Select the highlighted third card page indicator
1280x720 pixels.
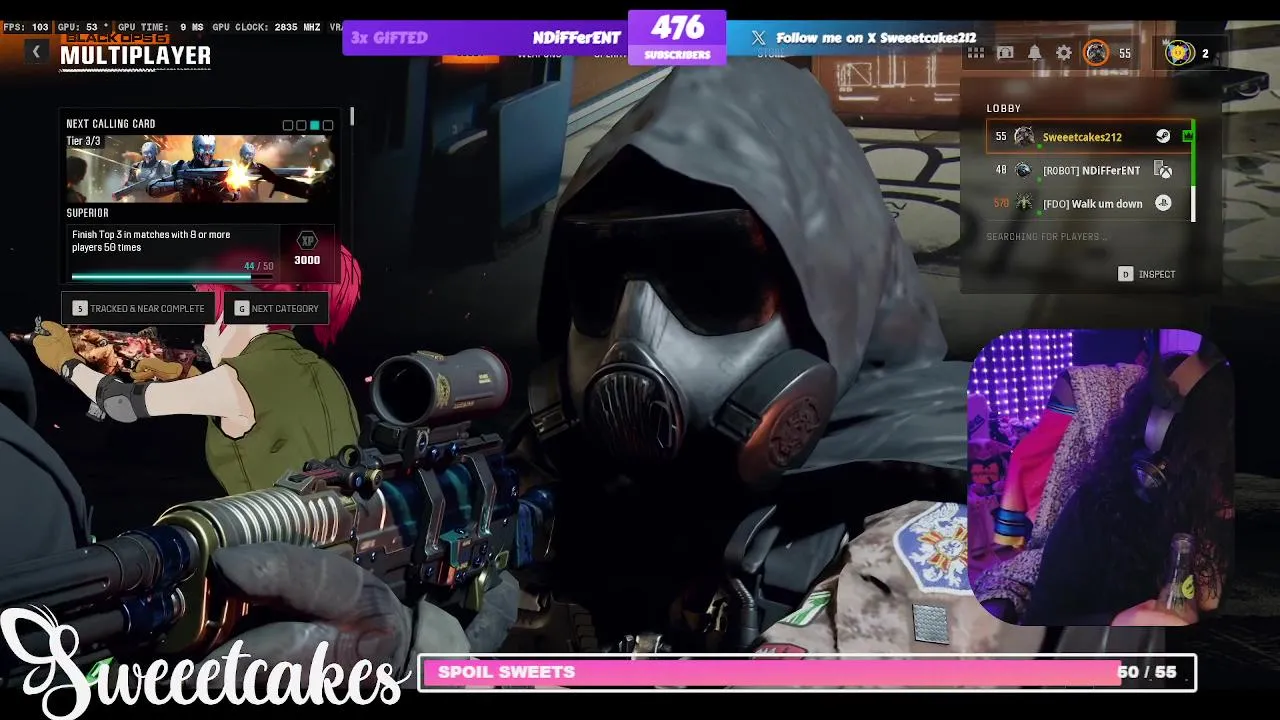(x=314, y=125)
